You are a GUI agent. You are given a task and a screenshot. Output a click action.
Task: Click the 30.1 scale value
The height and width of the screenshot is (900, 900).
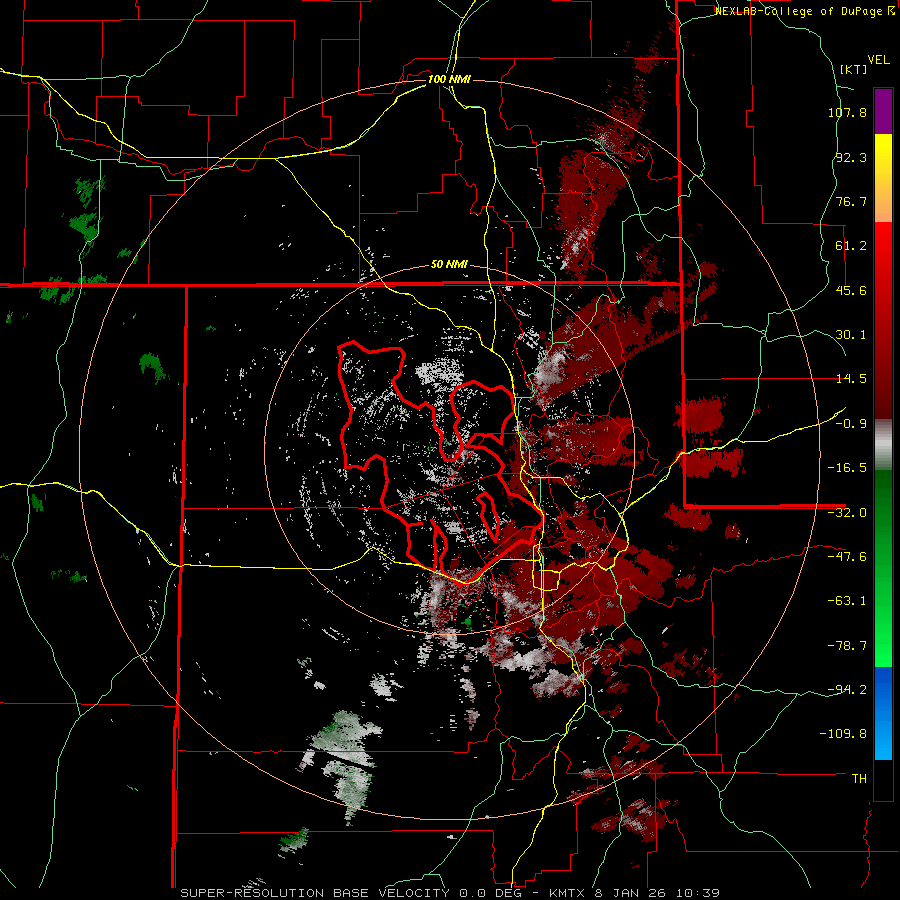[x=851, y=335]
